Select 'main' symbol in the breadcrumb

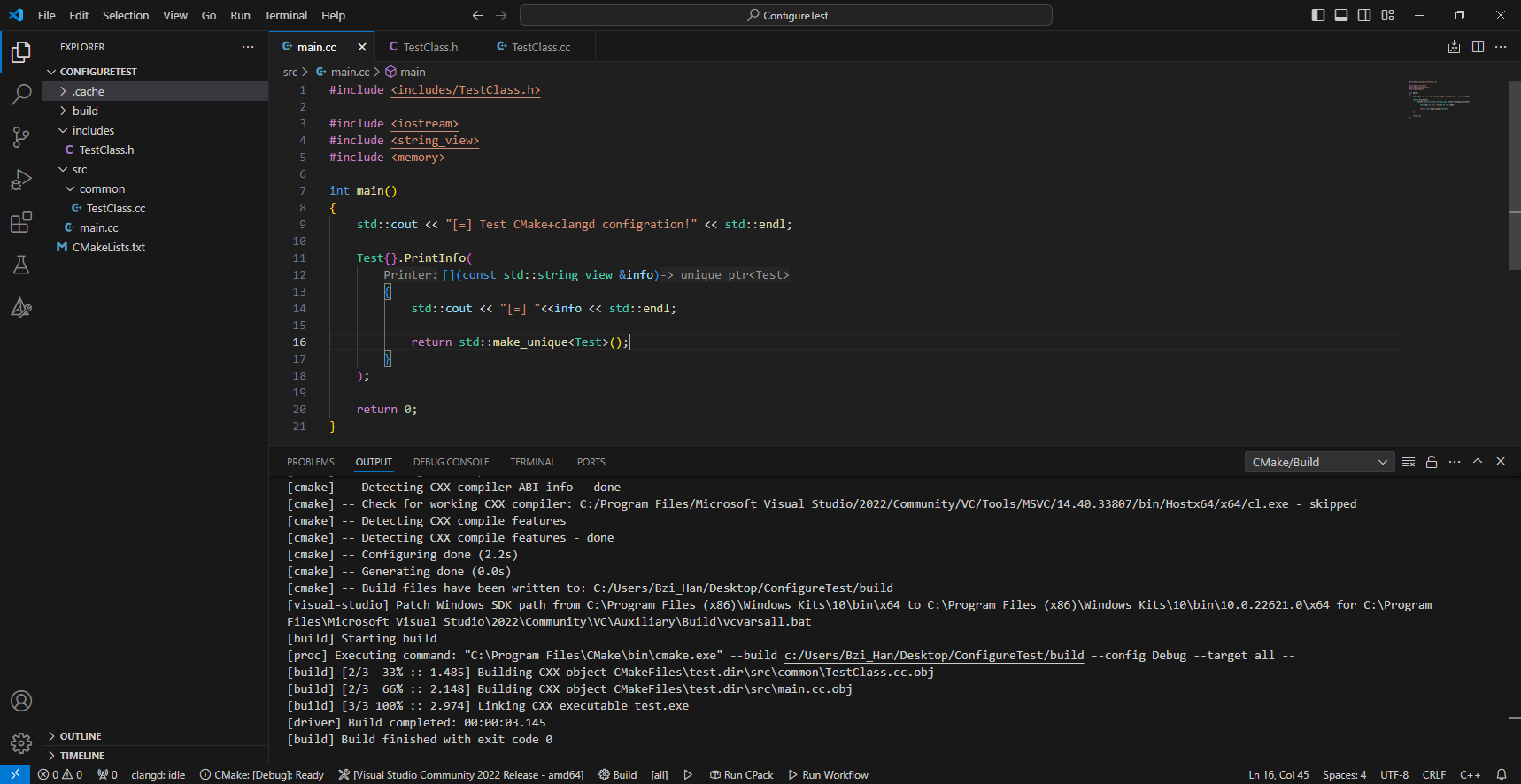pos(405,72)
